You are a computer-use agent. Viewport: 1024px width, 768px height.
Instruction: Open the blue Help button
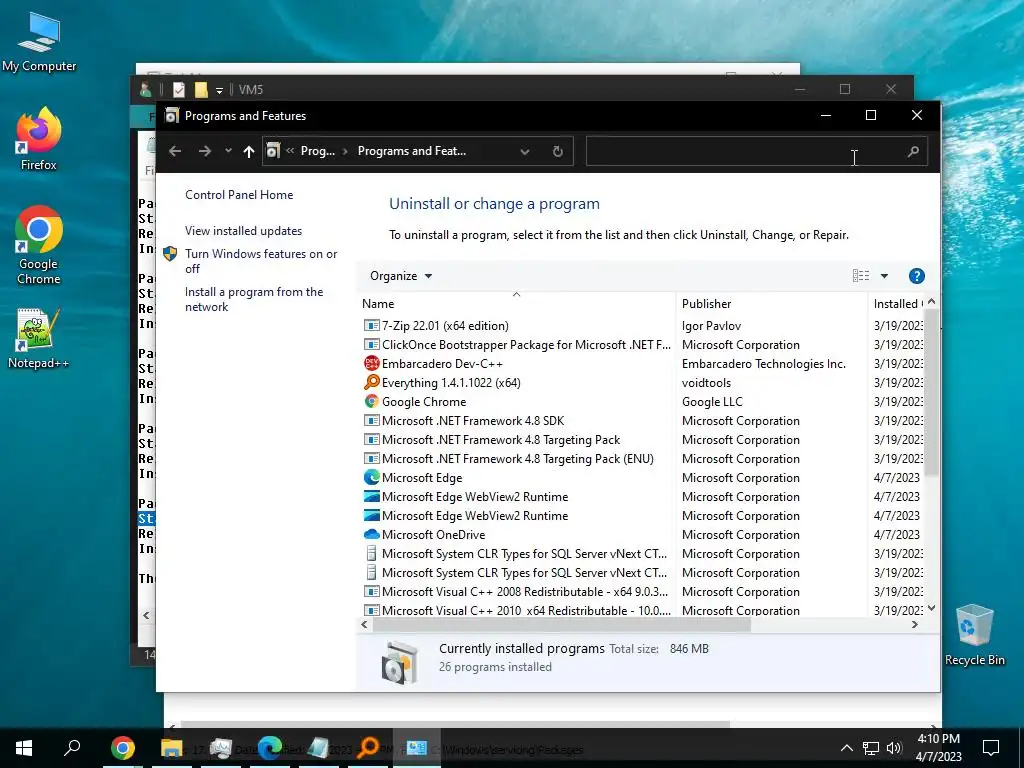(x=917, y=276)
